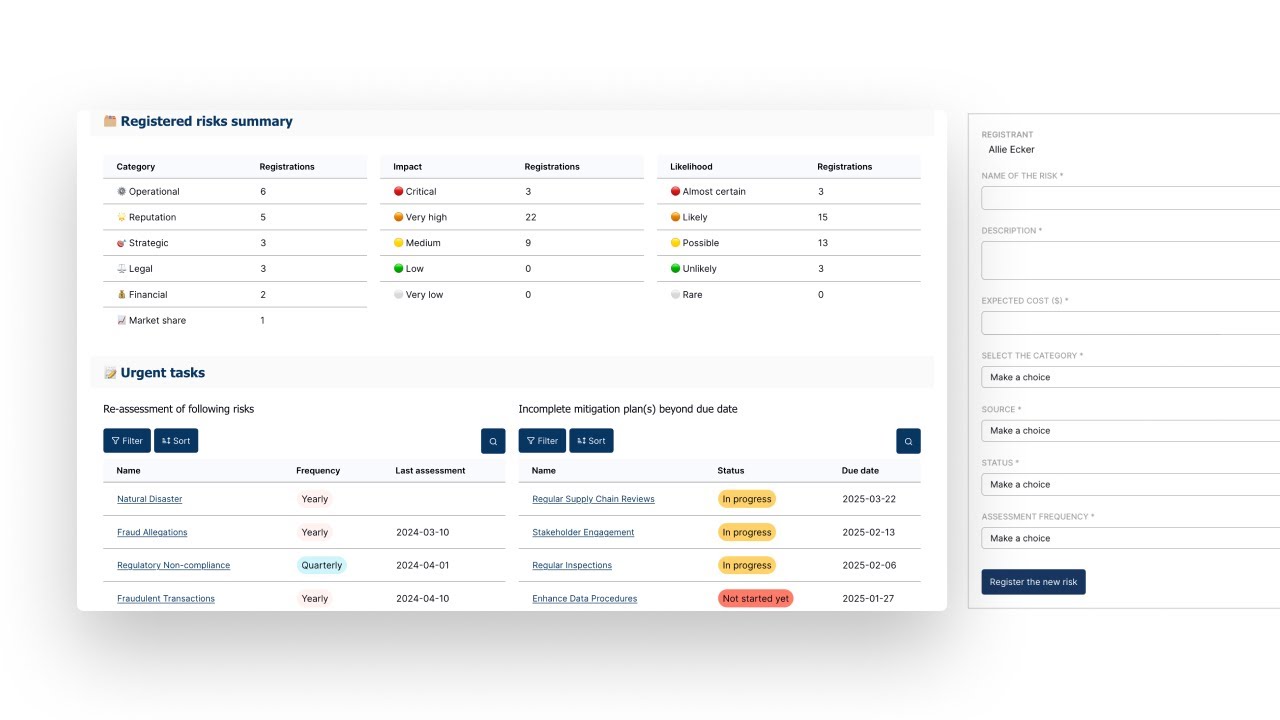1280x720 pixels.
Task: Sort the incomplete mitigation plans table
Action: (x=591, y=441)
